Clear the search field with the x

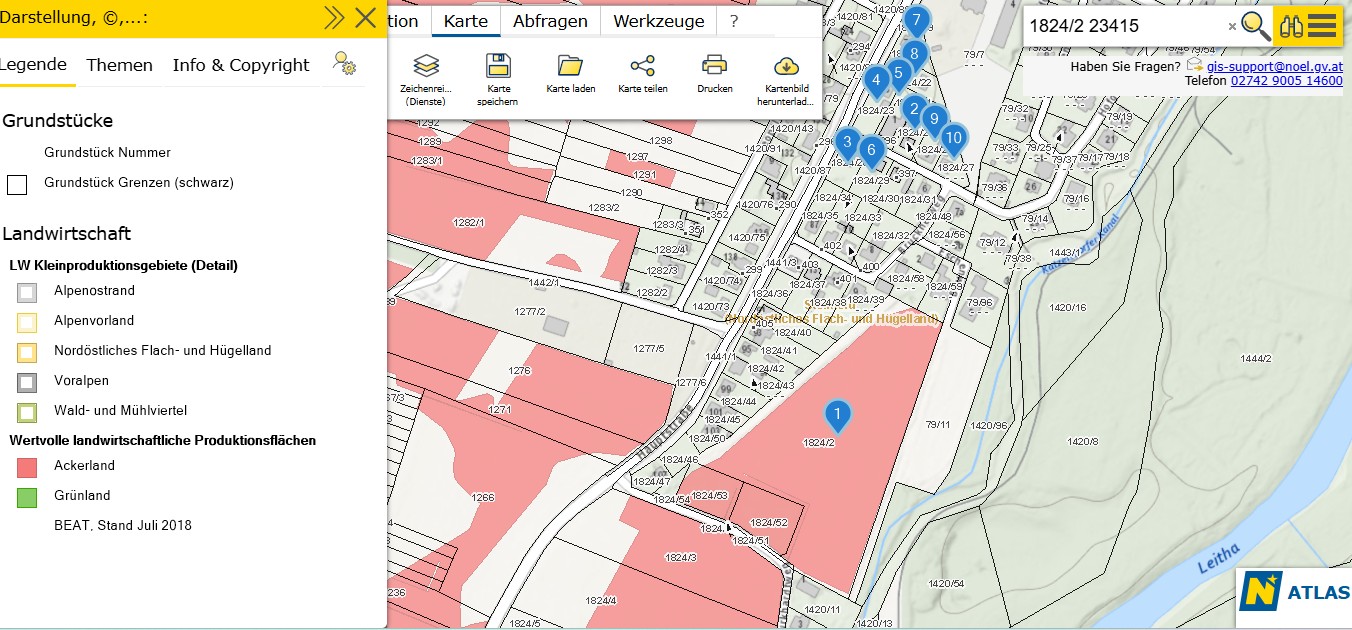(1232, 27)
